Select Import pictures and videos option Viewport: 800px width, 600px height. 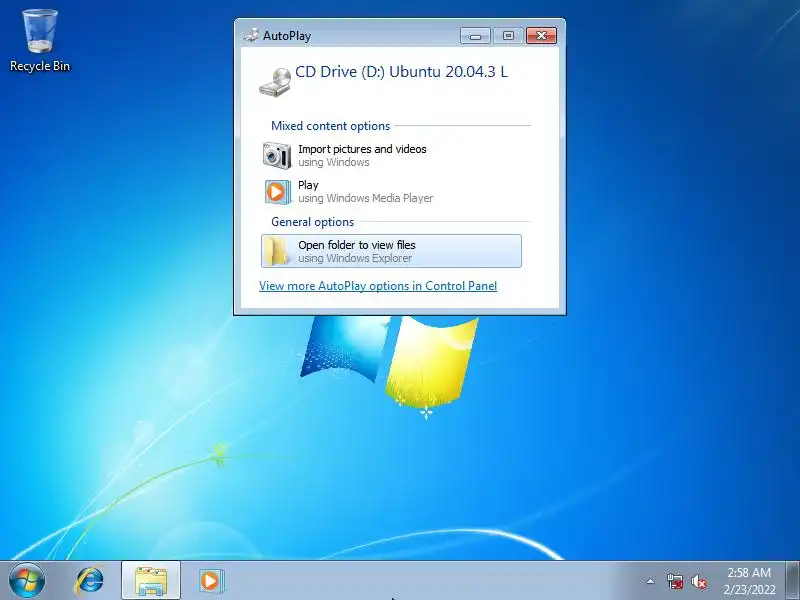coord(391,155)
